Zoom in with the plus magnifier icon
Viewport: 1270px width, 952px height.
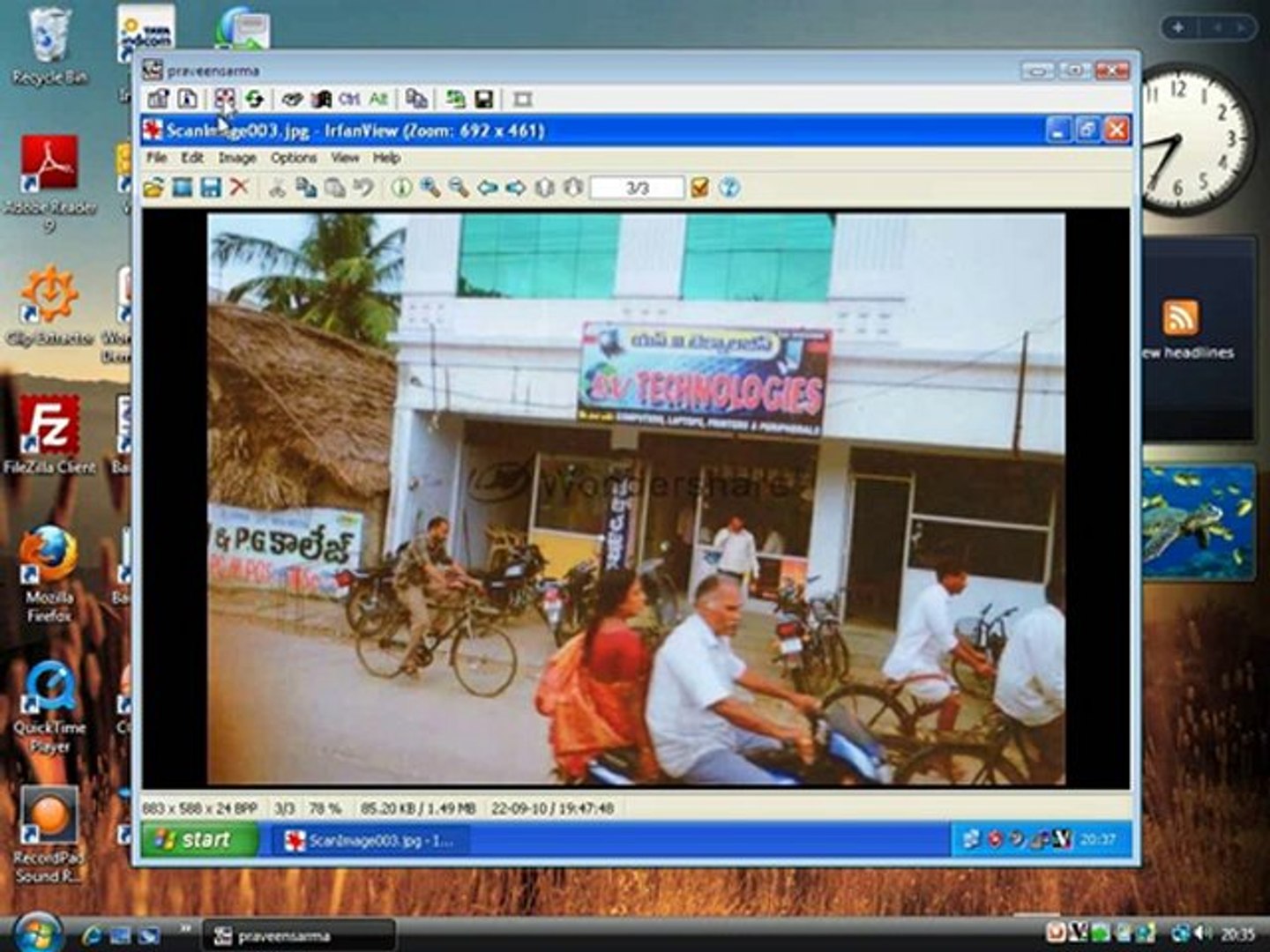click(430, 188)
